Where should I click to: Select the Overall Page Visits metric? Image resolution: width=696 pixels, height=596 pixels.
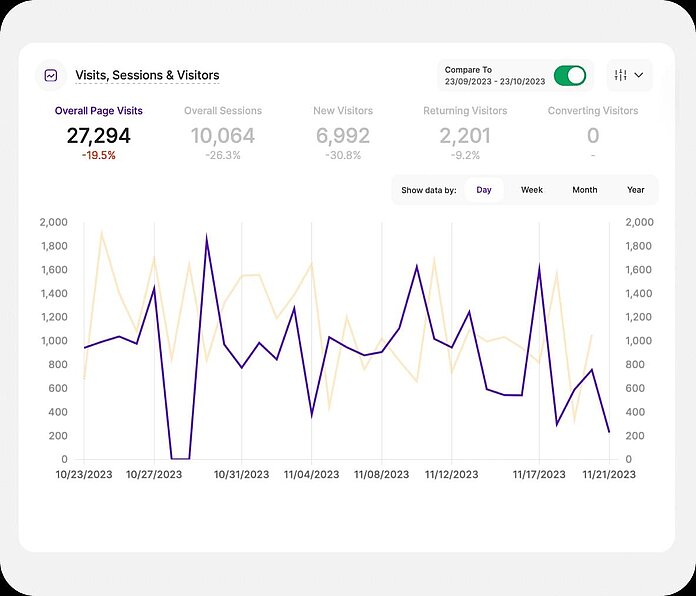click(99, 111)
